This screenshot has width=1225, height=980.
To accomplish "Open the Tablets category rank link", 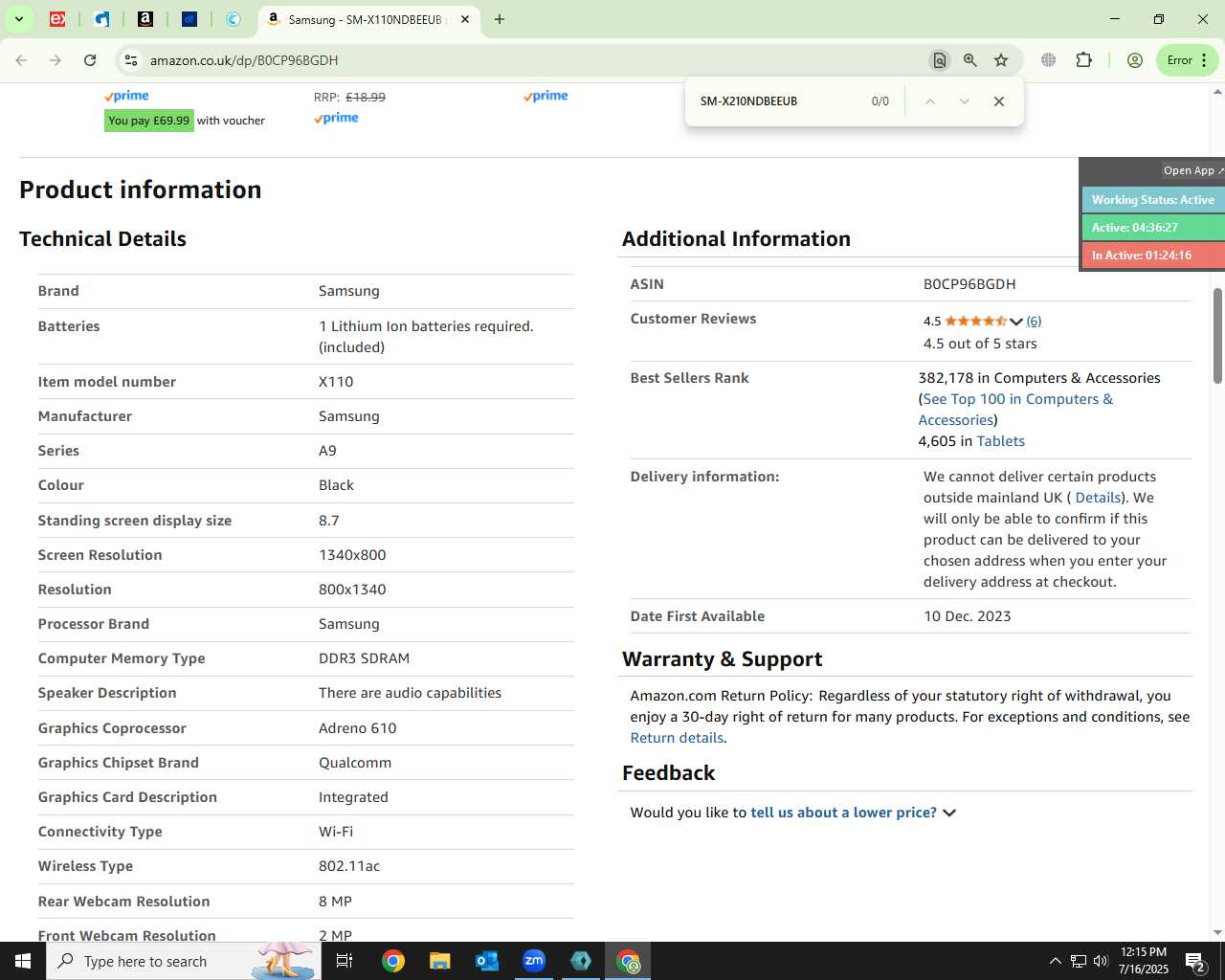I will [x=1001, y=441].
